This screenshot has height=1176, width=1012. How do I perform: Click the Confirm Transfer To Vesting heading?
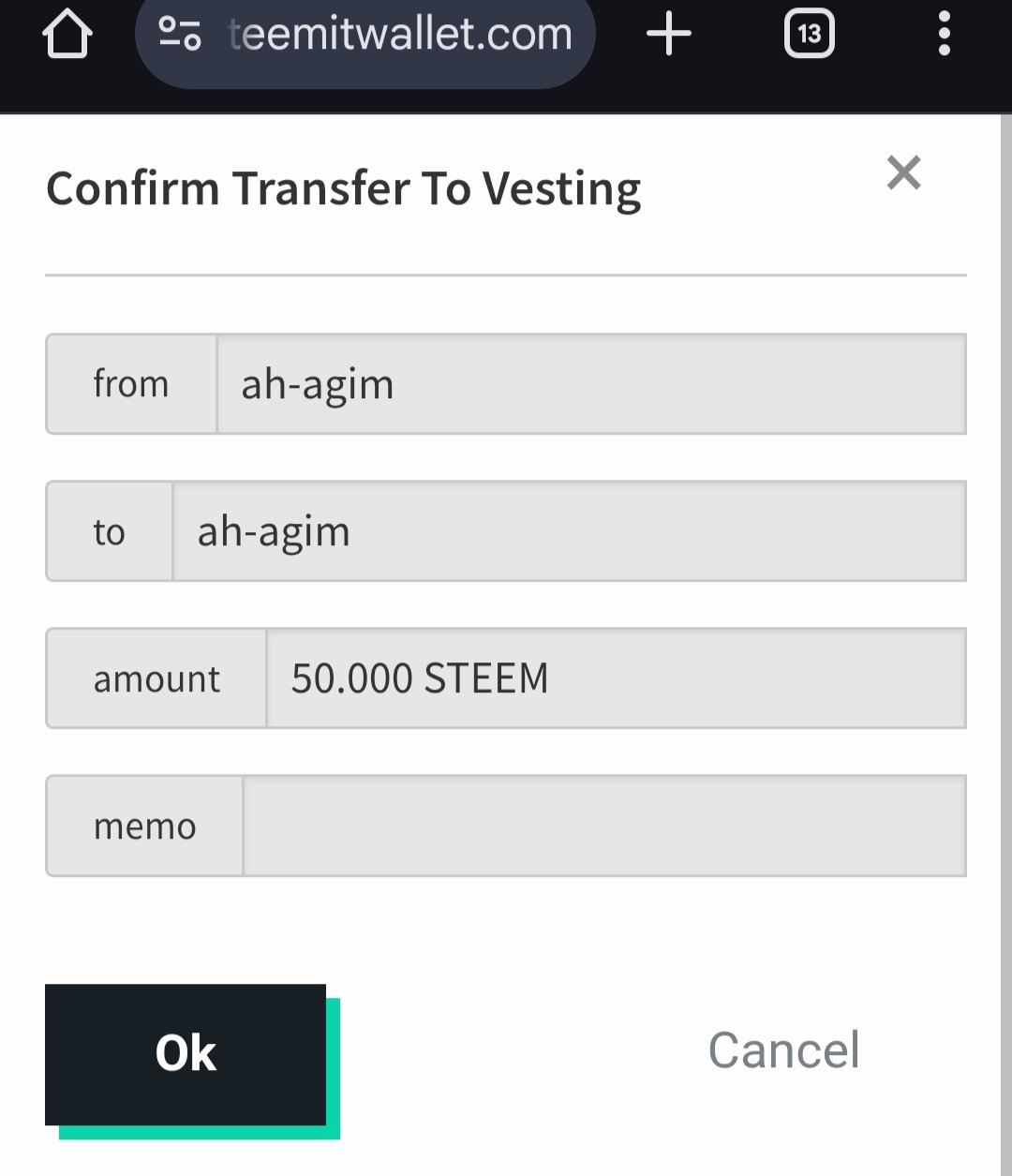(344, 189)
